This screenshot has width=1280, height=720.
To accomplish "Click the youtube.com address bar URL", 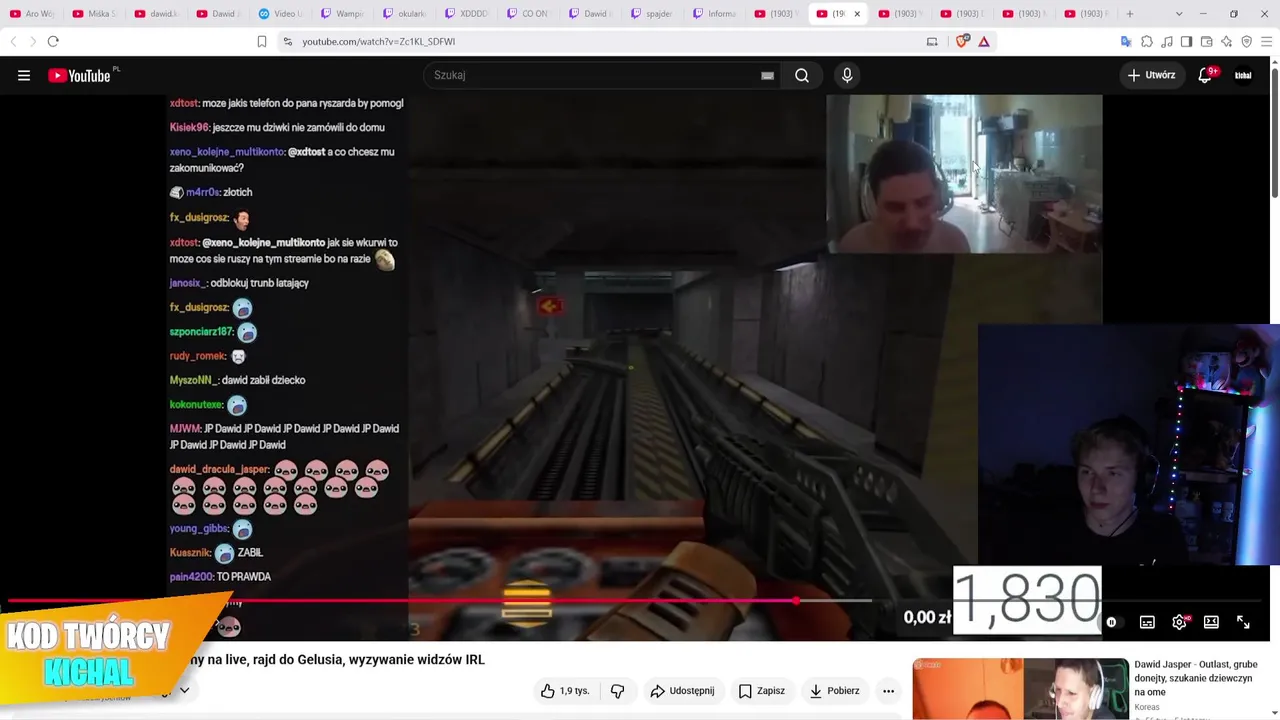I will click(x=379, y=41).
